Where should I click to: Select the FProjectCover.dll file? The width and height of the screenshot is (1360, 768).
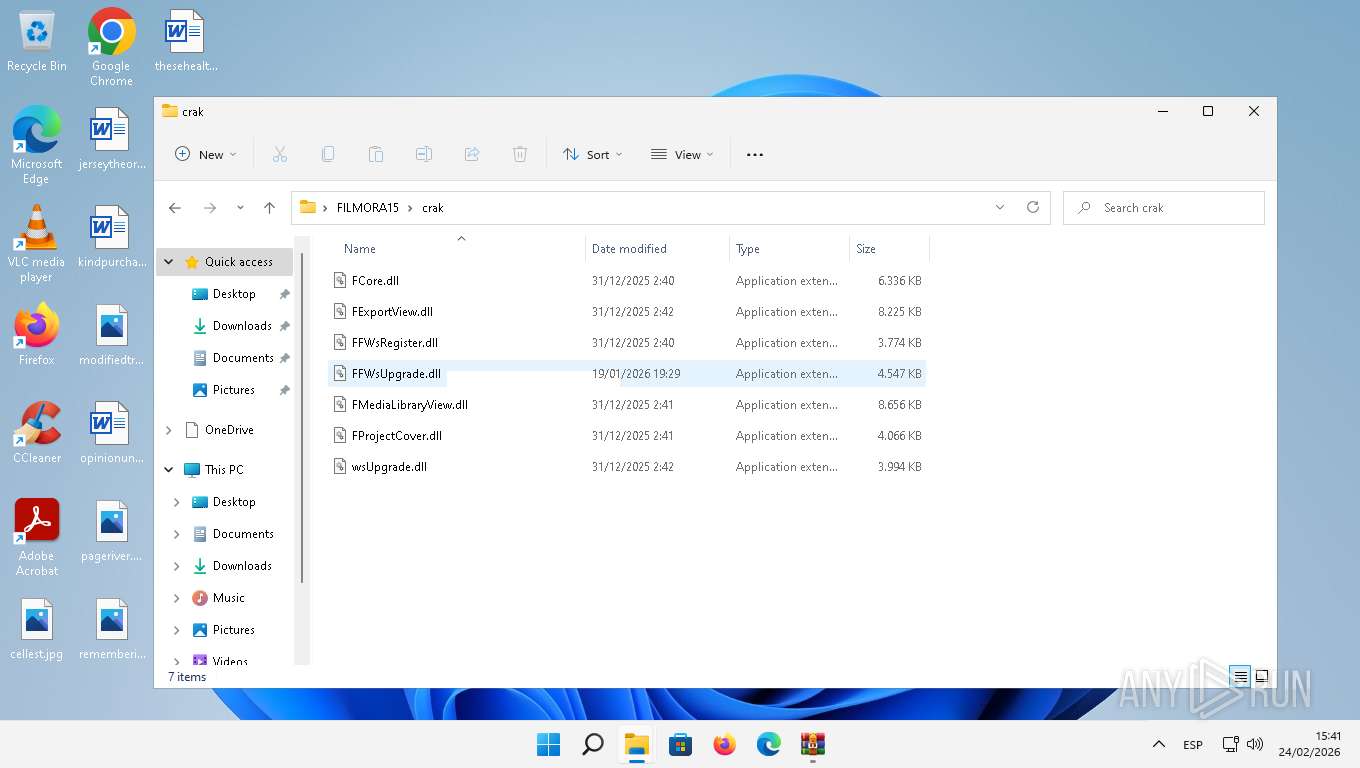[628, 436]
